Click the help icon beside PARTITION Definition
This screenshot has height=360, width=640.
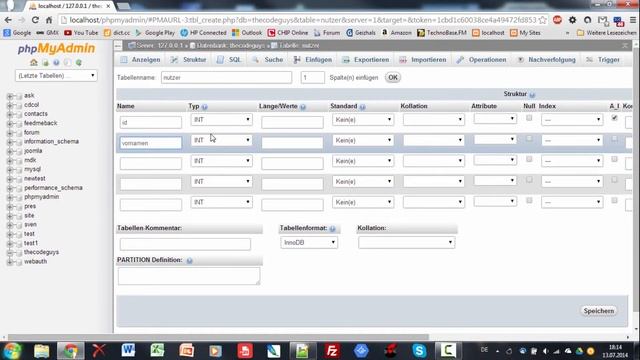189,260
